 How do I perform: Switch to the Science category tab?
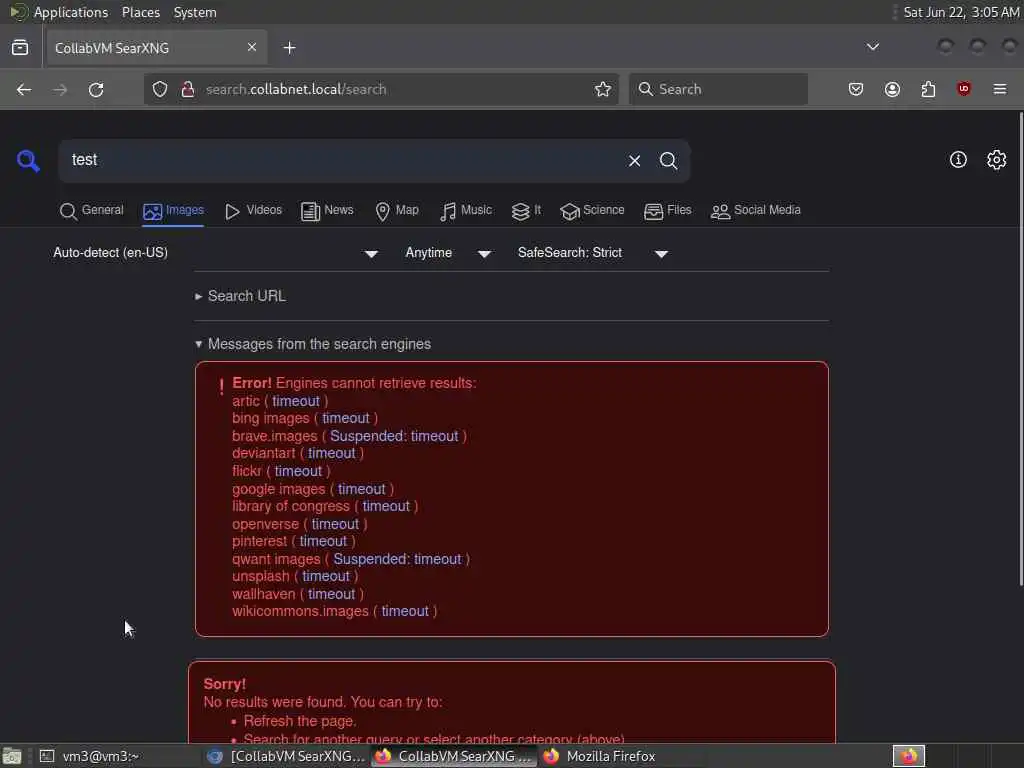pyautogui.click(x=592, y=210)
